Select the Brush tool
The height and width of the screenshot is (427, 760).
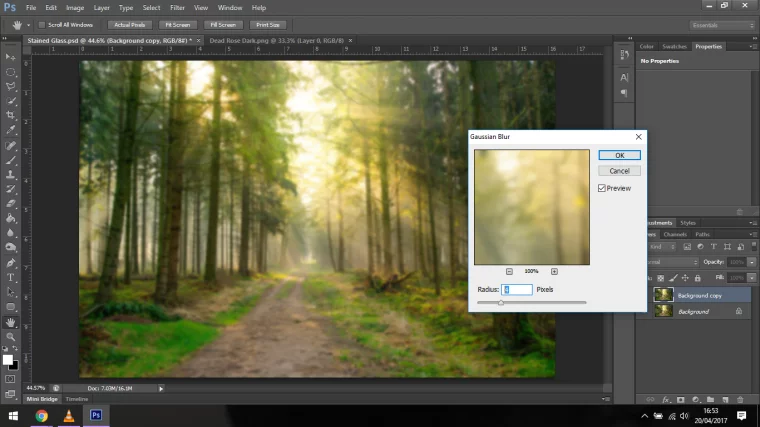[x=10, y=160]
